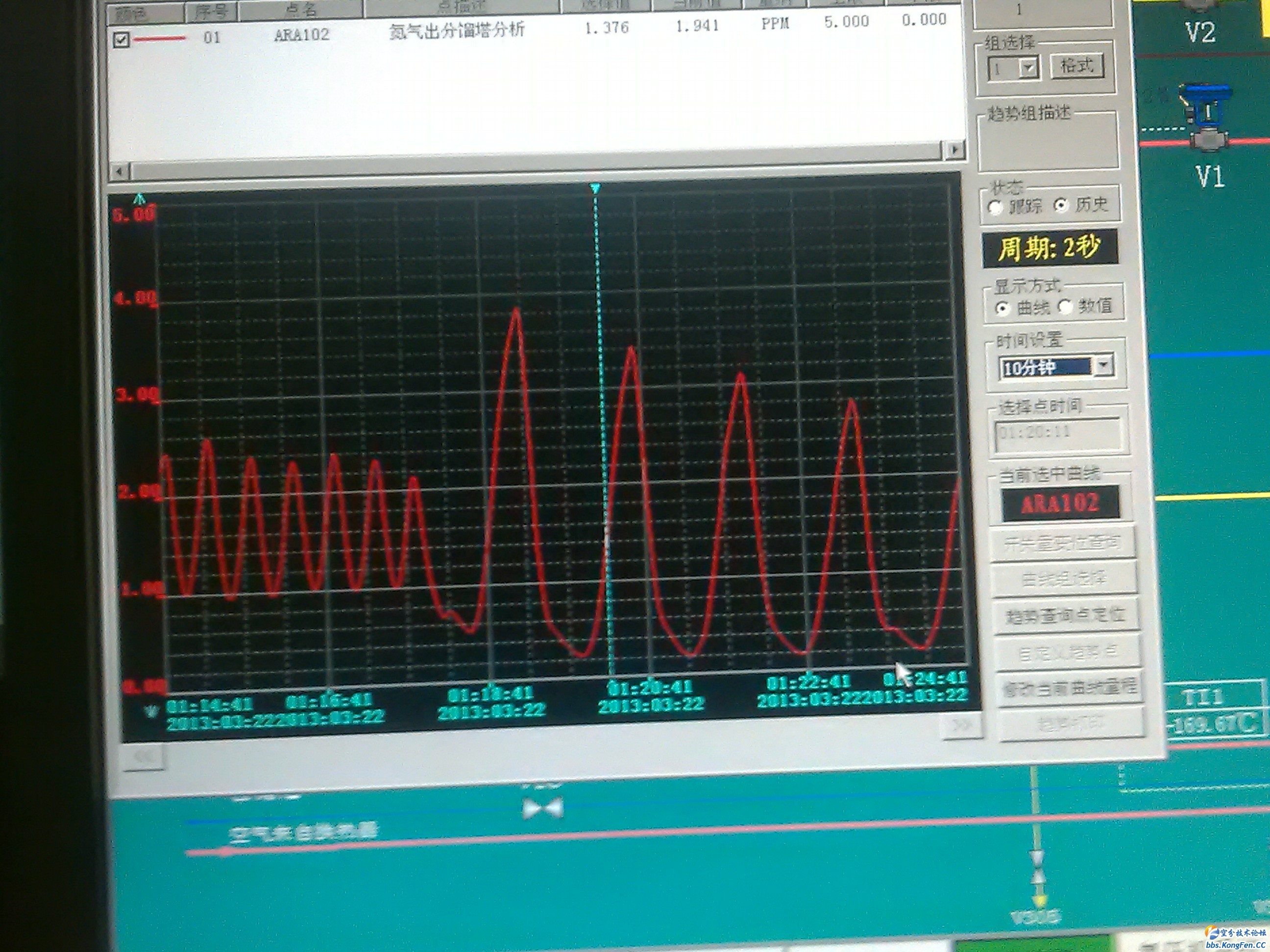The width and height of the screenshot is (1270, 952).
Task: Click the Y-axis down arrow below 0.00
Action: [151, 711]
